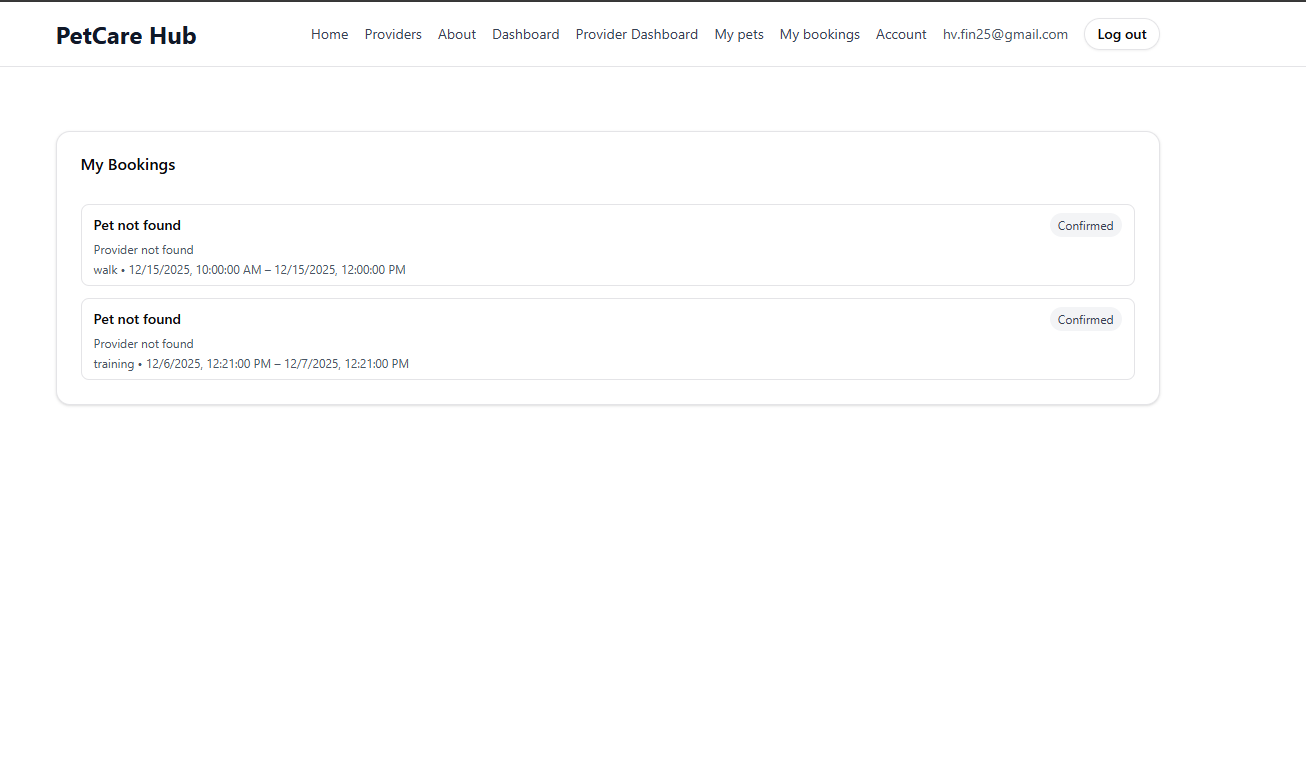This screenshot has width=1306, height=779.
Task: Click the Confirmed badge on the walk booking
Action: pos(1085,225)
